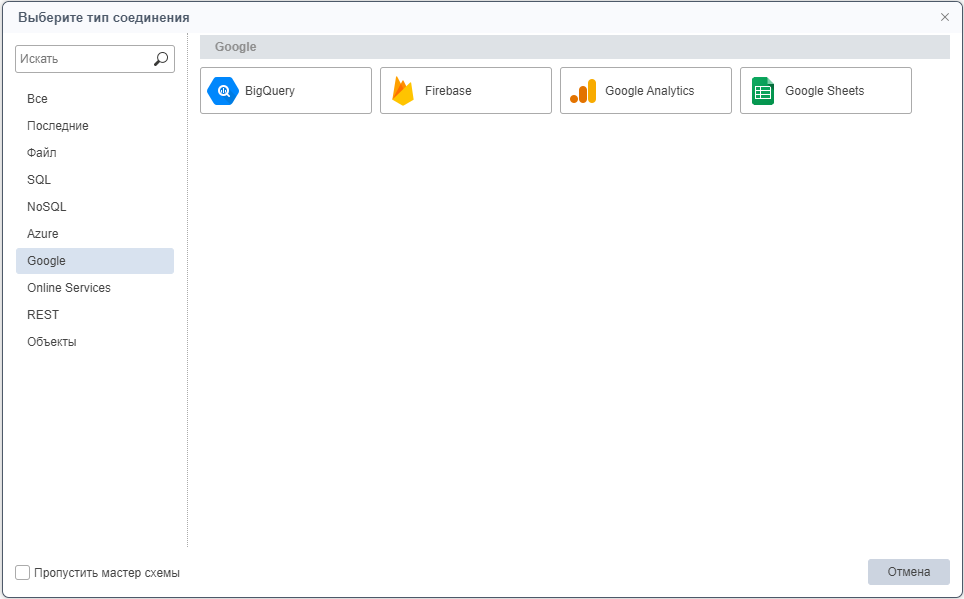Open the Объекты category
964x599 pixels.
tap(52, 342)
